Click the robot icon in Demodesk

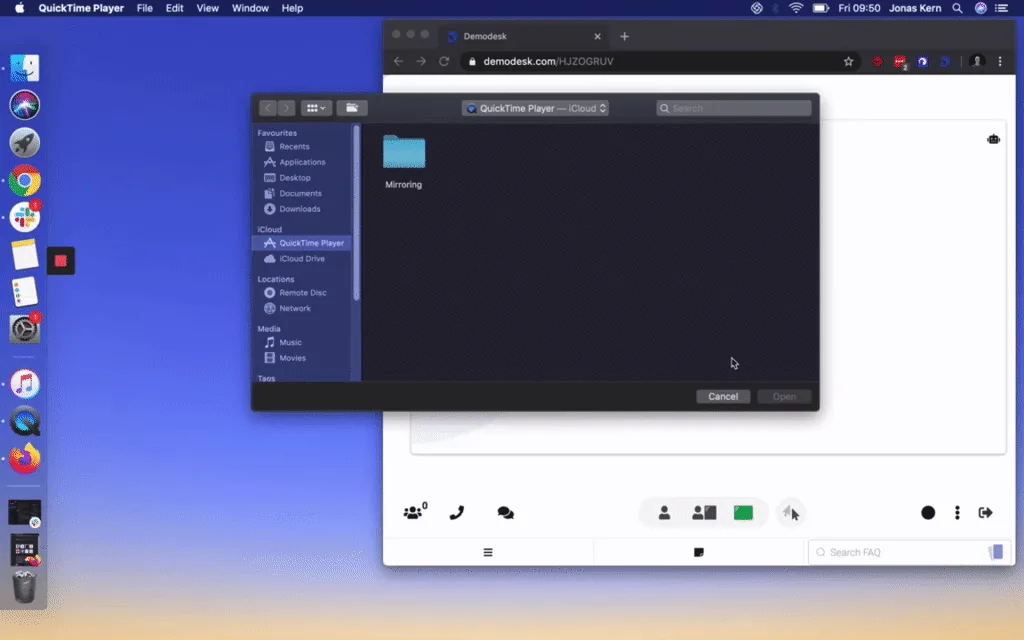[993, 139]
